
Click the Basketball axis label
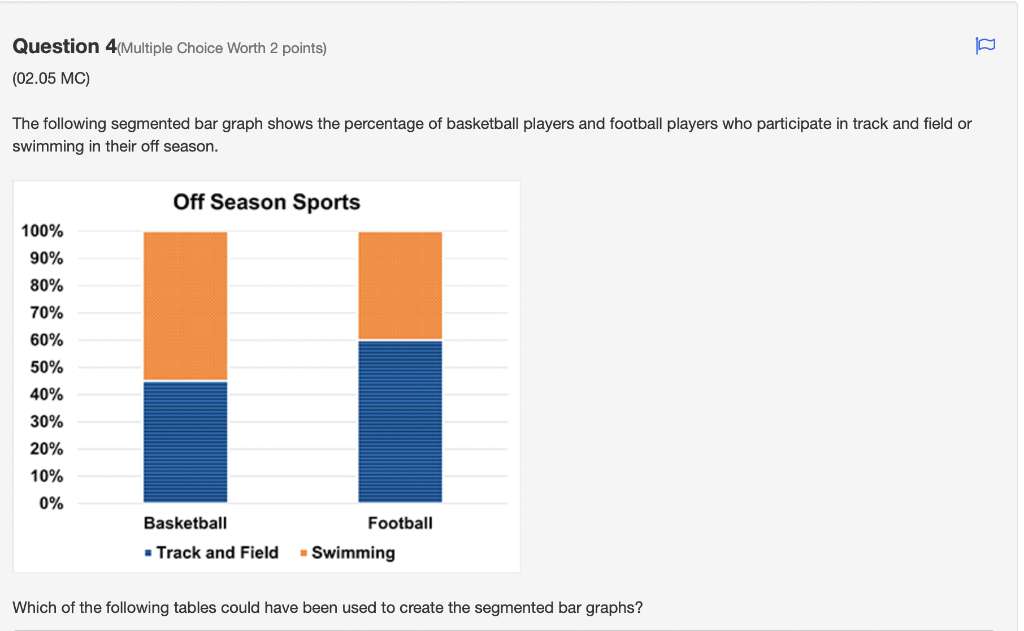(185, 523)
